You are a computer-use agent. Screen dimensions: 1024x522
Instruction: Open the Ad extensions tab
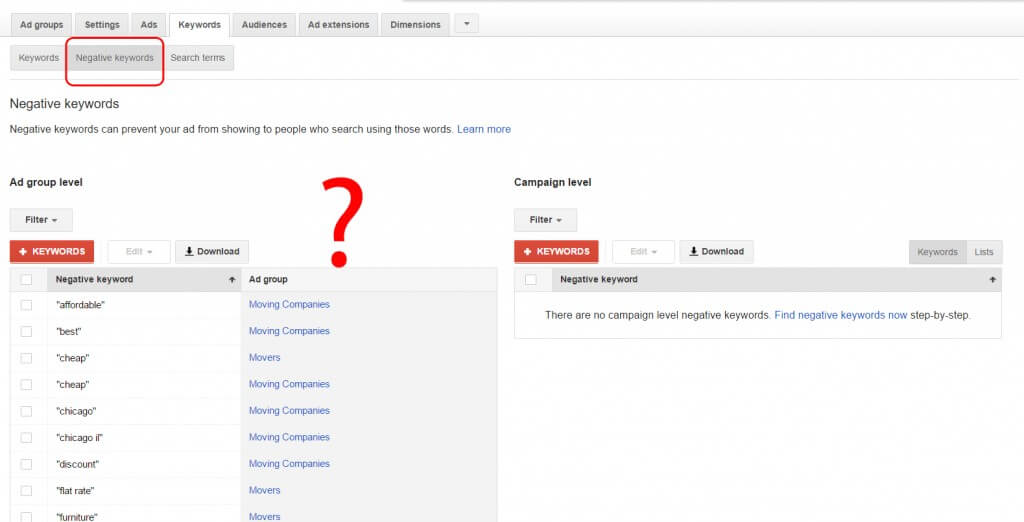[x=338, y=25]
